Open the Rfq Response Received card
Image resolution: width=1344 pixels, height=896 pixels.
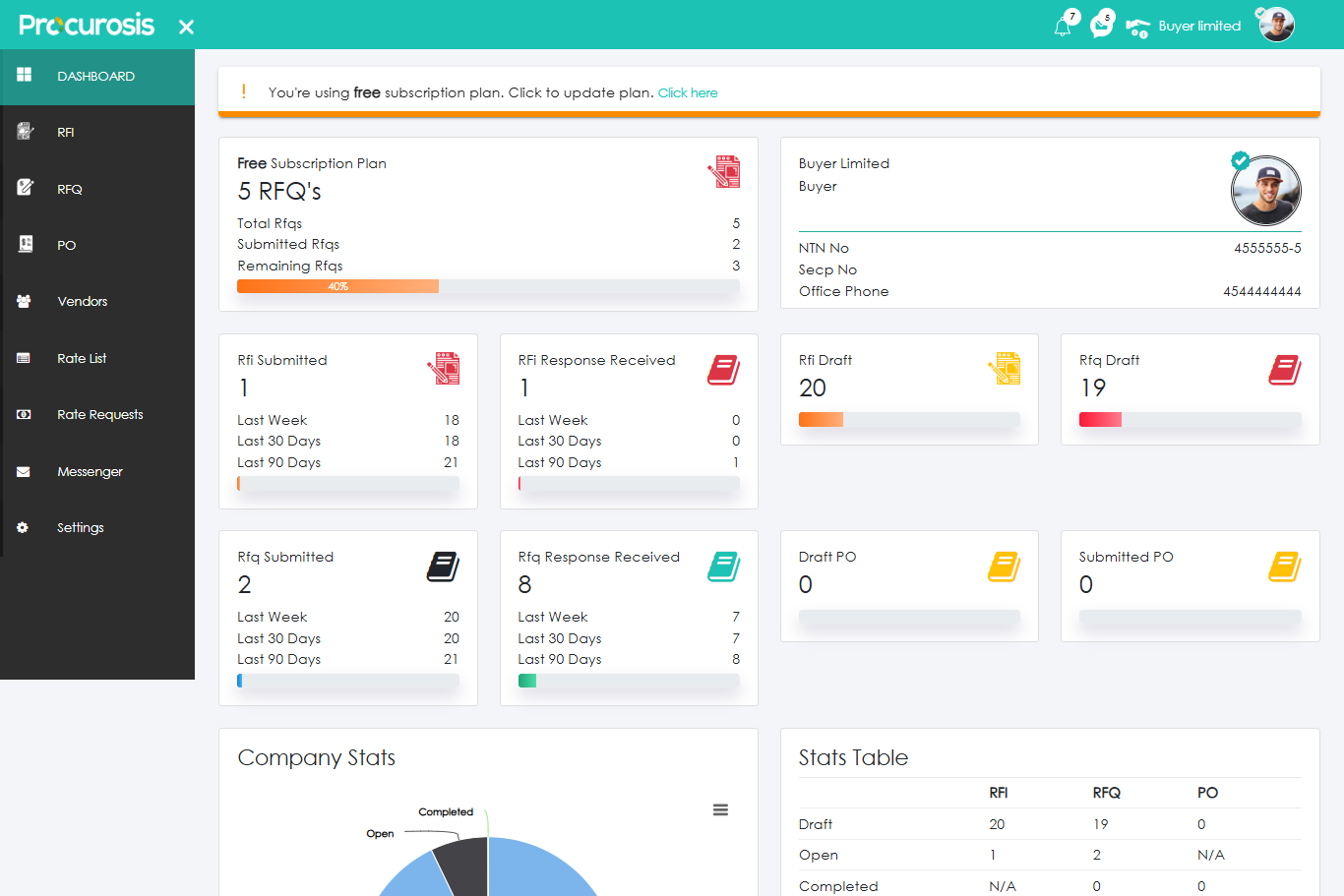pos(629,617)
